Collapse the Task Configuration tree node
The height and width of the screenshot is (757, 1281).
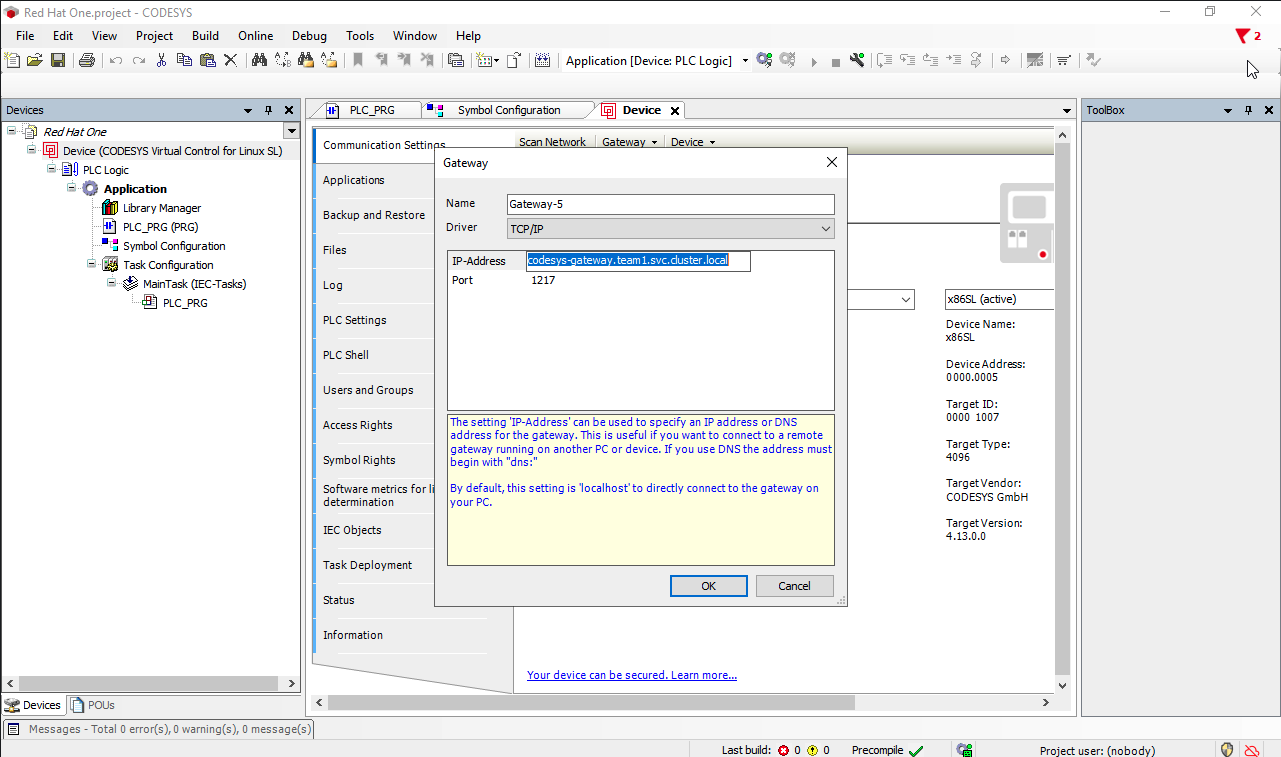[91, 264]
